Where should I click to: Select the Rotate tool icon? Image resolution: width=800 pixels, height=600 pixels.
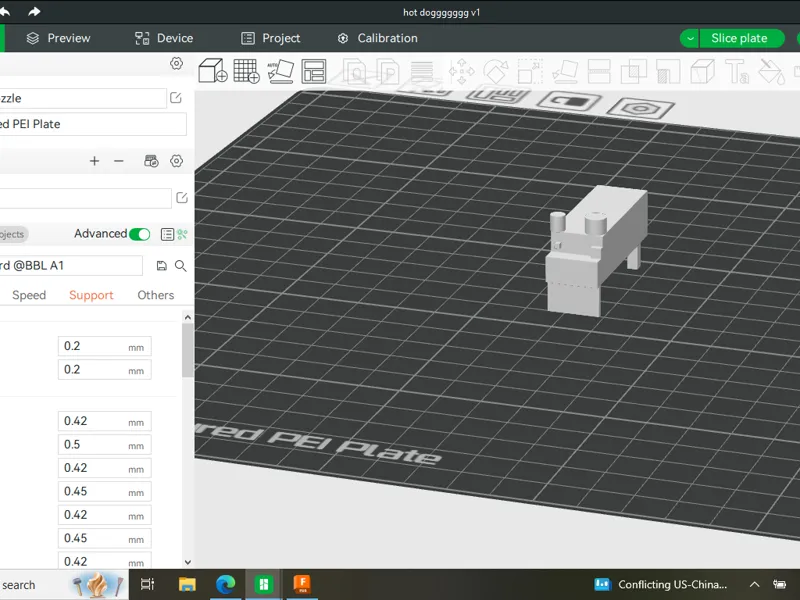[496, 71]
